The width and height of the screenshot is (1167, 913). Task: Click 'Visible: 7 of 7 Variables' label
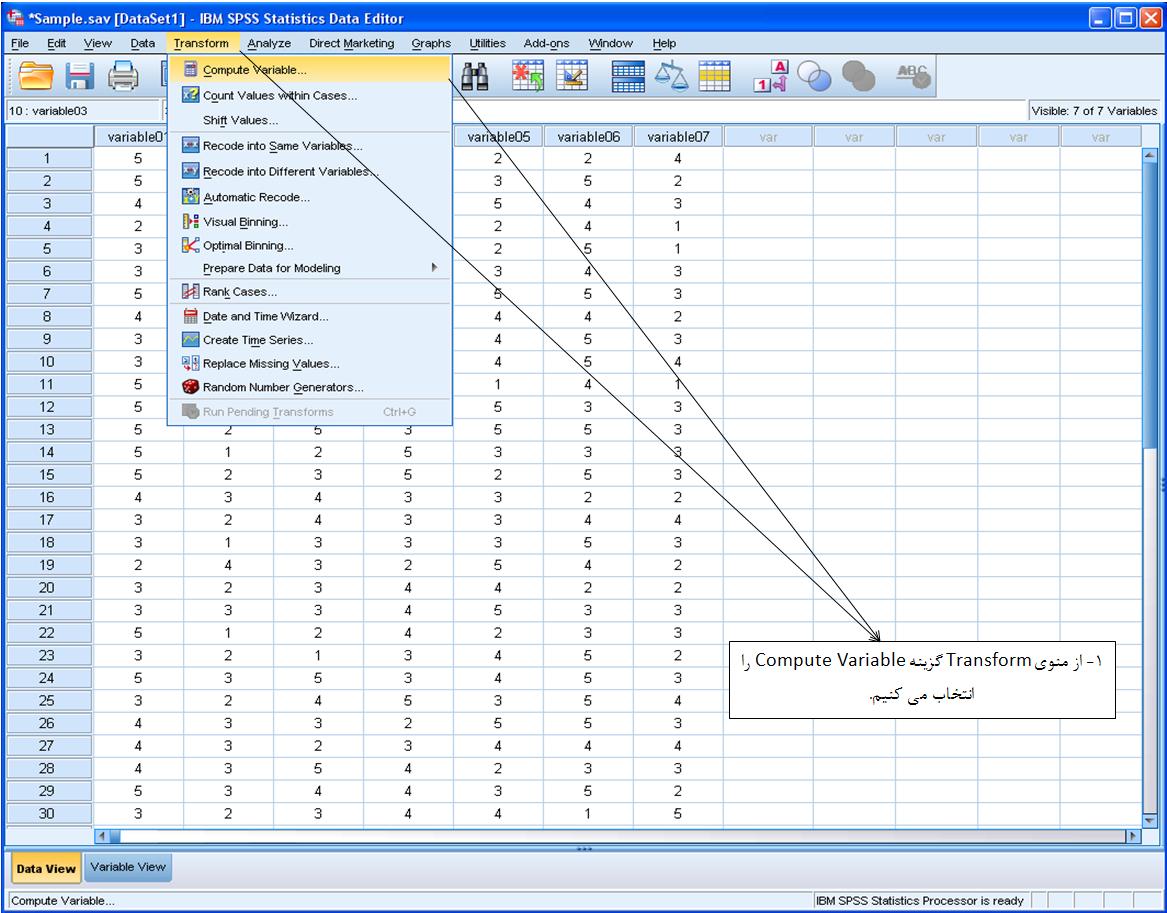click(x=1094, y=111)
